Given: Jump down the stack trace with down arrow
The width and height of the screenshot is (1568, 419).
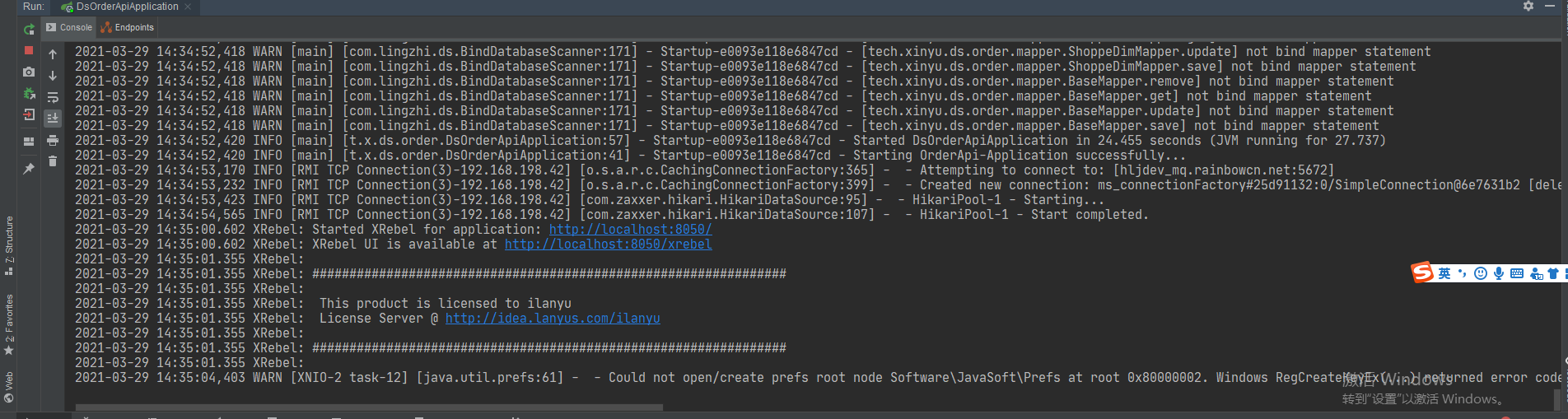Looking at the screenshot, I should point(53,76).
